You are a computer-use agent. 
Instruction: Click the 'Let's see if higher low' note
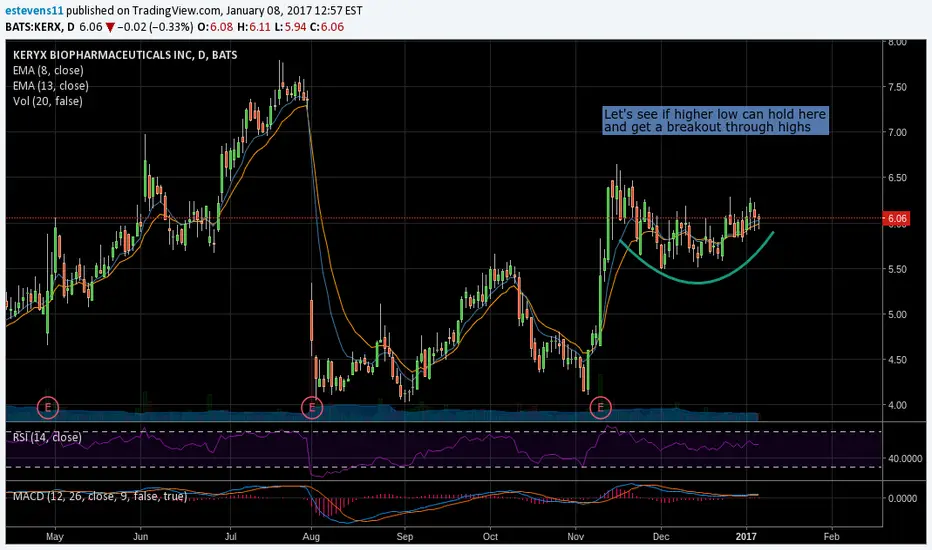coord(715,121)
